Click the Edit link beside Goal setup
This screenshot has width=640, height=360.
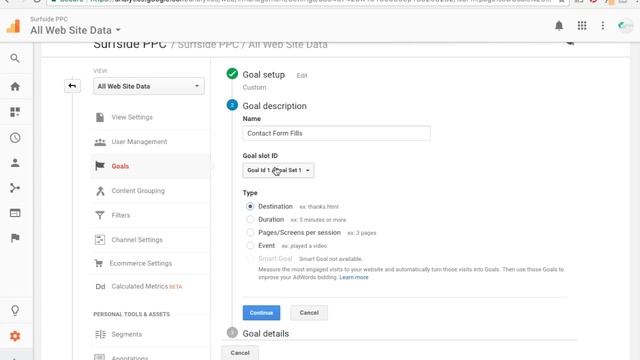coord(302,76)
